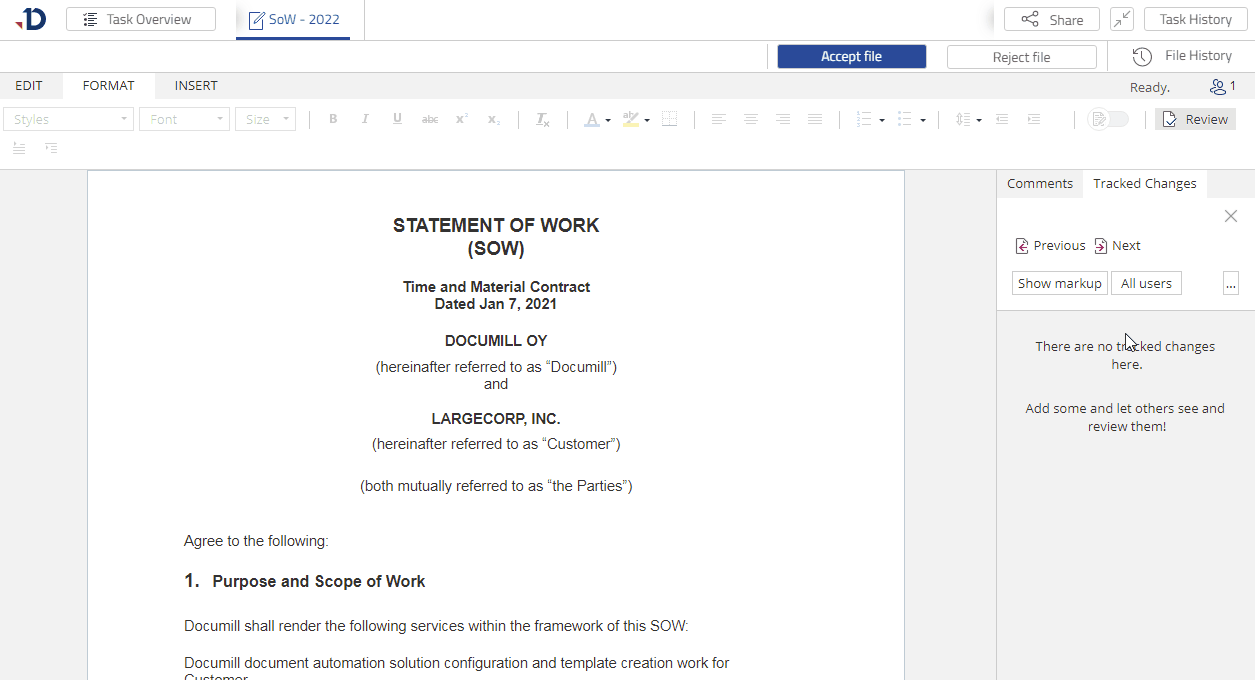This screenshot has width=1255, height=680.
Task: Toggle the track changes switch
Action: tap(1108, 119)
